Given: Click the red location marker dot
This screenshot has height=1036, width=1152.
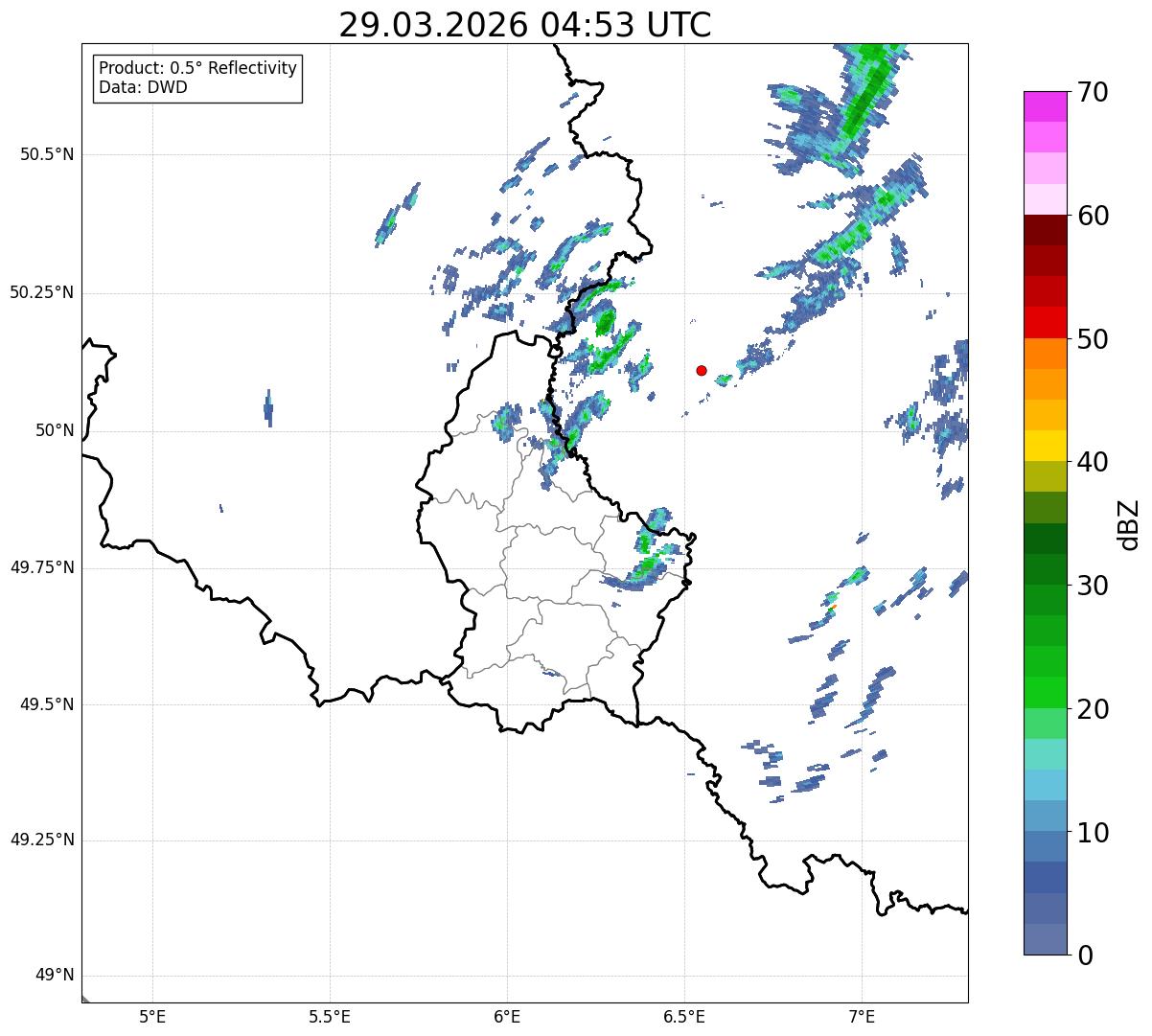Looking at the screenshot, I should click(702, 371).
